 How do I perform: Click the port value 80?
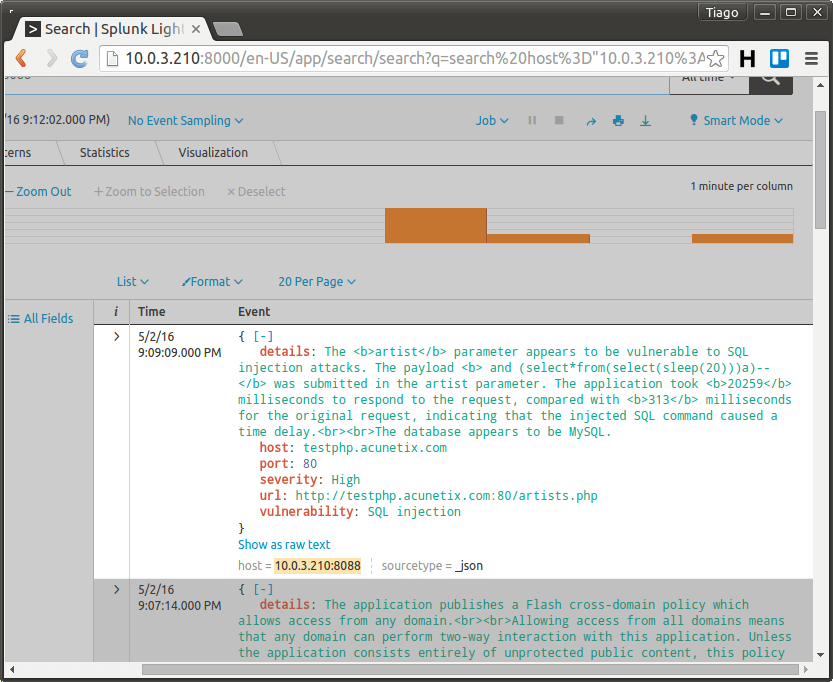pyautogui.click(x=310, y=464)
